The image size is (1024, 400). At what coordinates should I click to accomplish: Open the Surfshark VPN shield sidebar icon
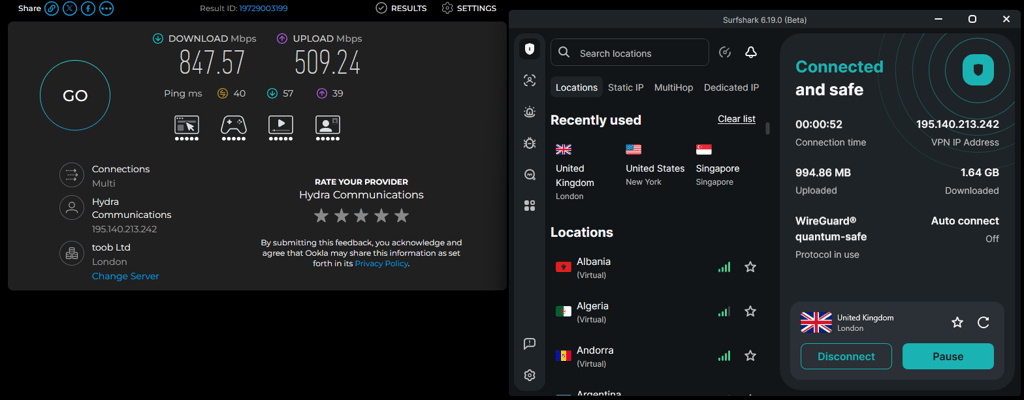(530, 49)
